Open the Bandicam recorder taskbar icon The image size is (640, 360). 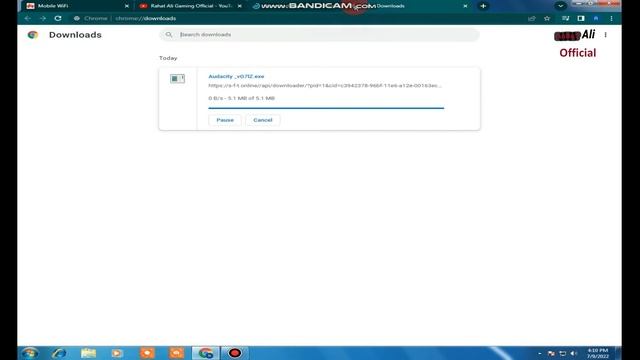click(235, 353)
